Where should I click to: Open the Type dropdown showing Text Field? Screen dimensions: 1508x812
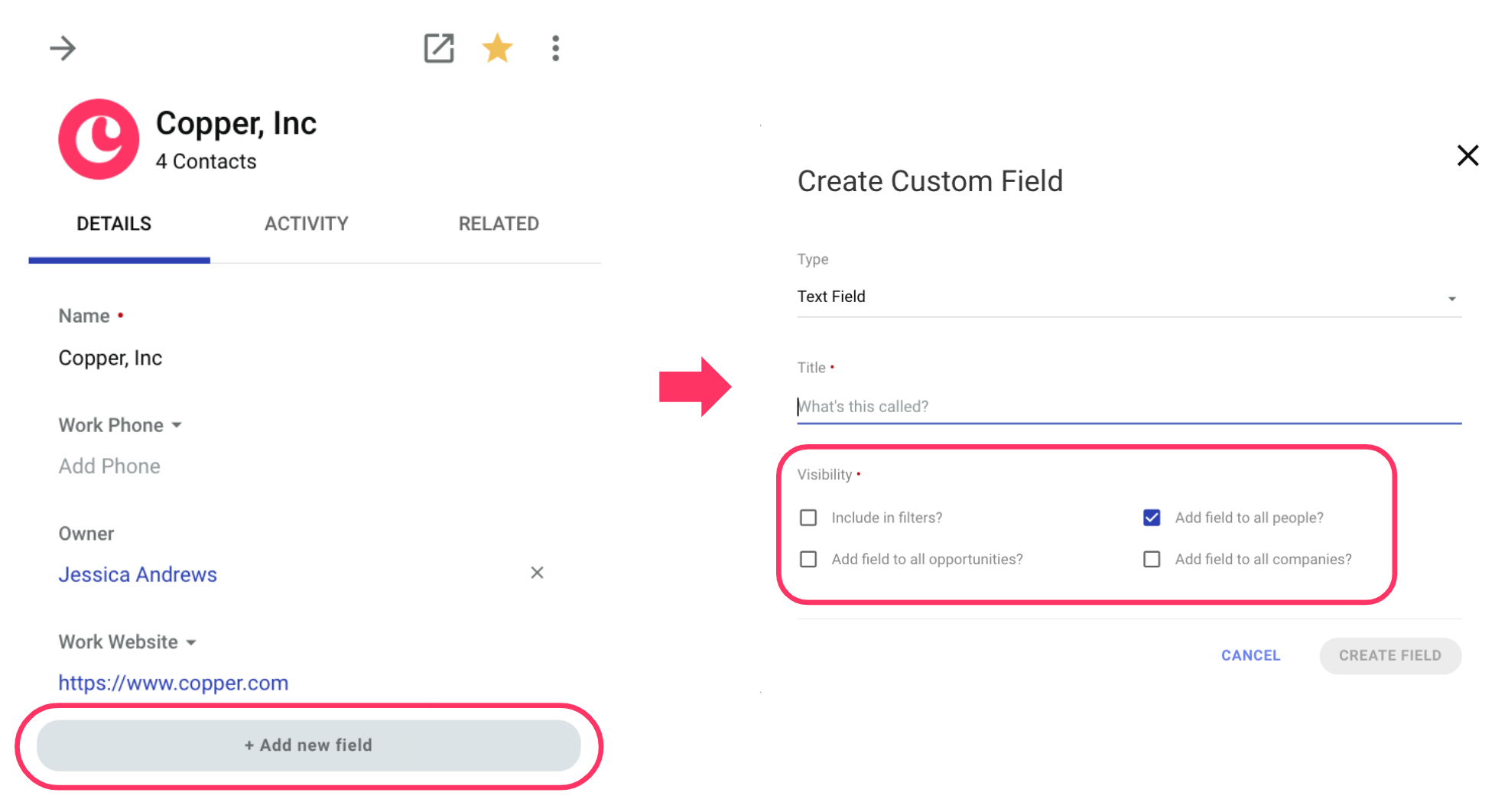(x=1129, y=297)
